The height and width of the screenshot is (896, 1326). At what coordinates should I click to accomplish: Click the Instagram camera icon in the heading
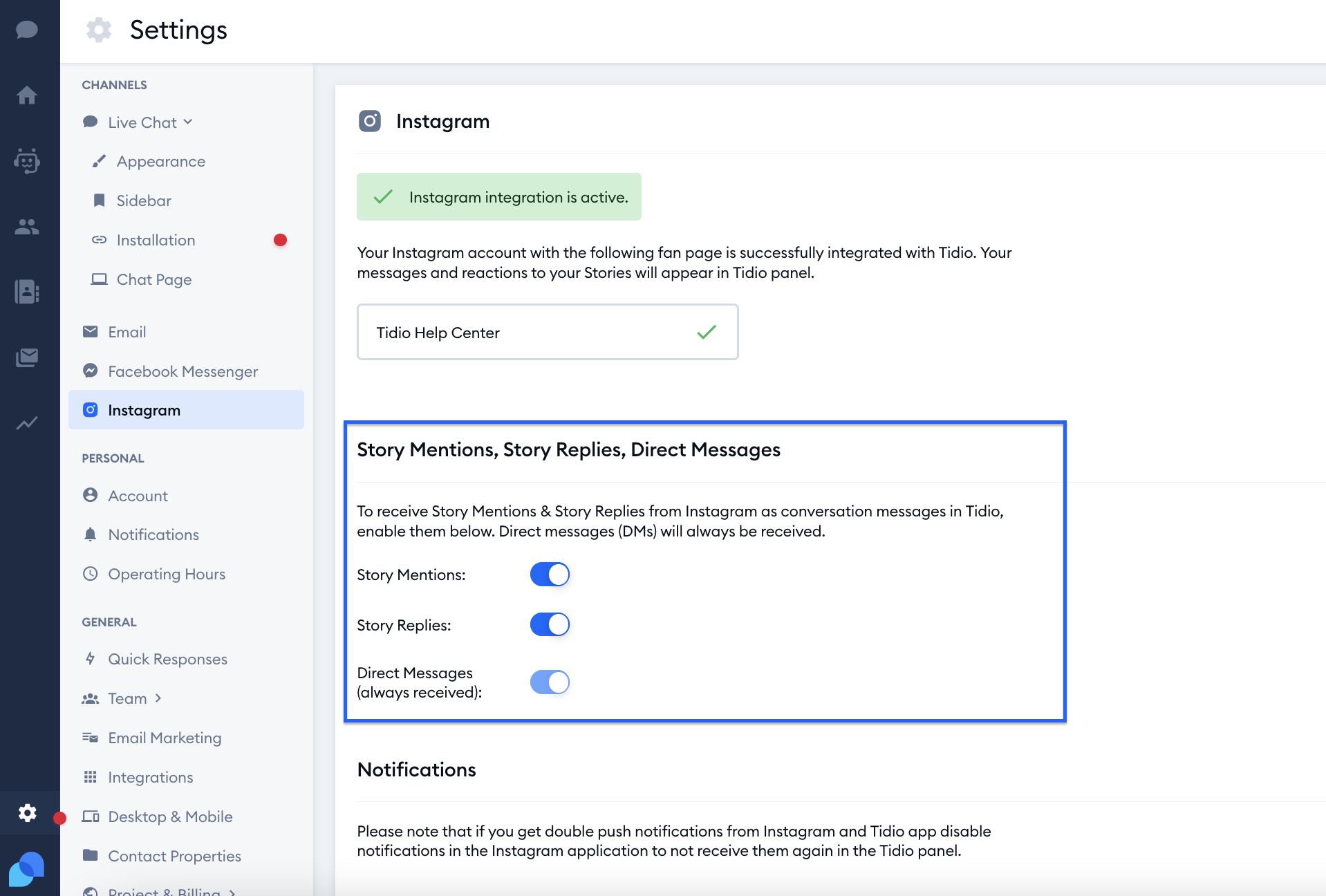(370, 121)
